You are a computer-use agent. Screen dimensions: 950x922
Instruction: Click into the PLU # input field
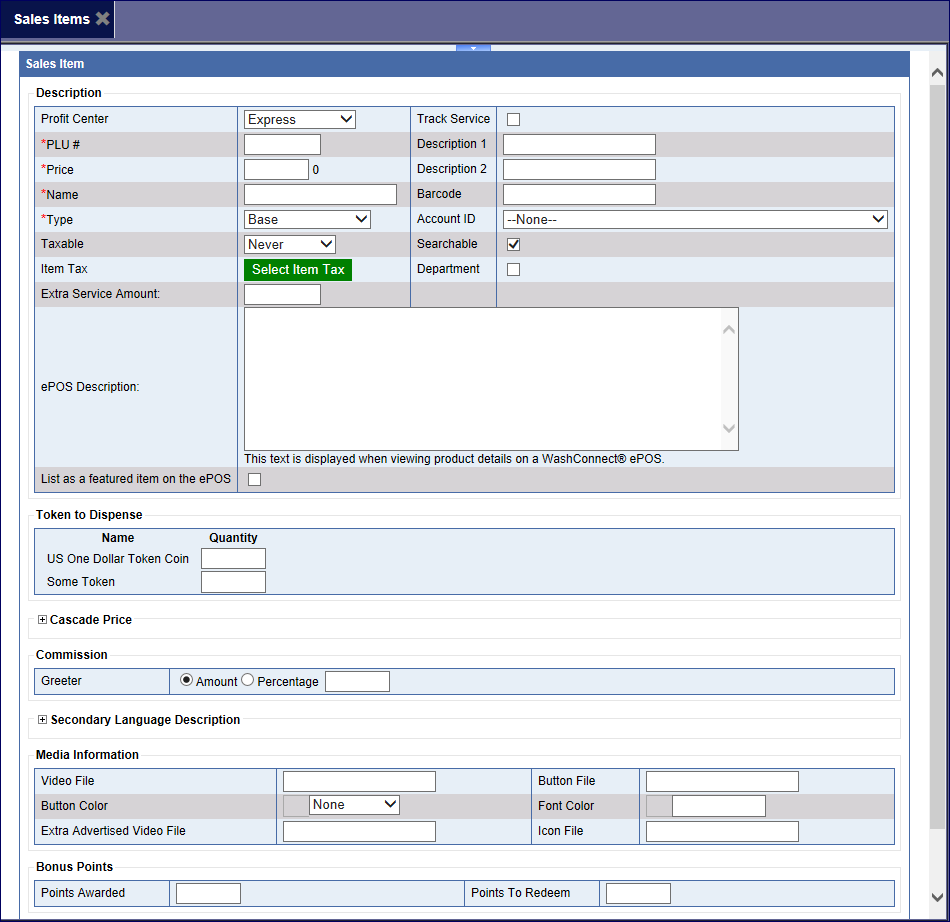[282, 145]
